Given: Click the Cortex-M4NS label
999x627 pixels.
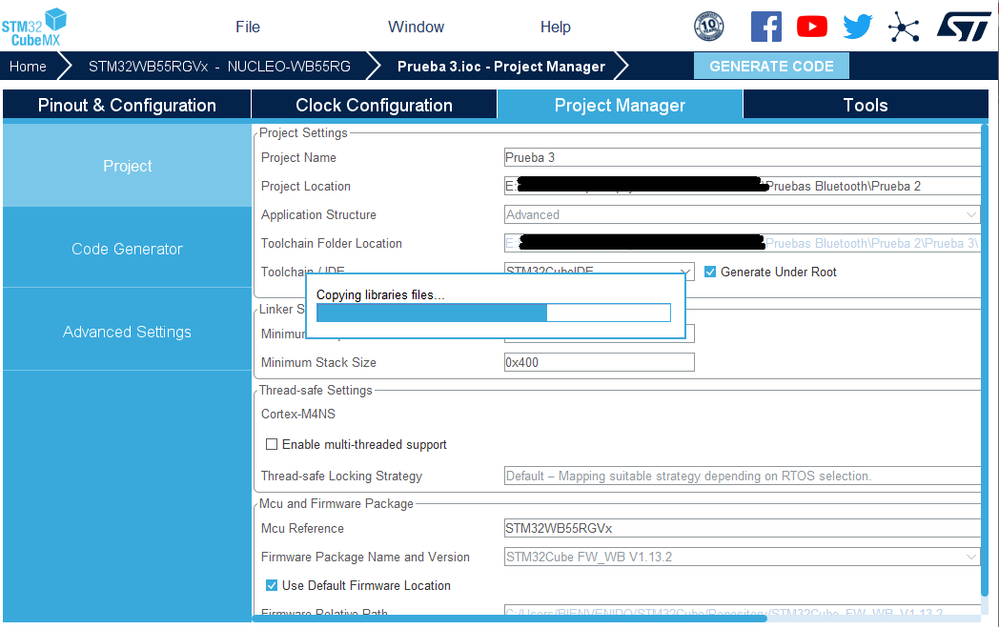Looking at the screenshot, I should [x=298, y=414].
